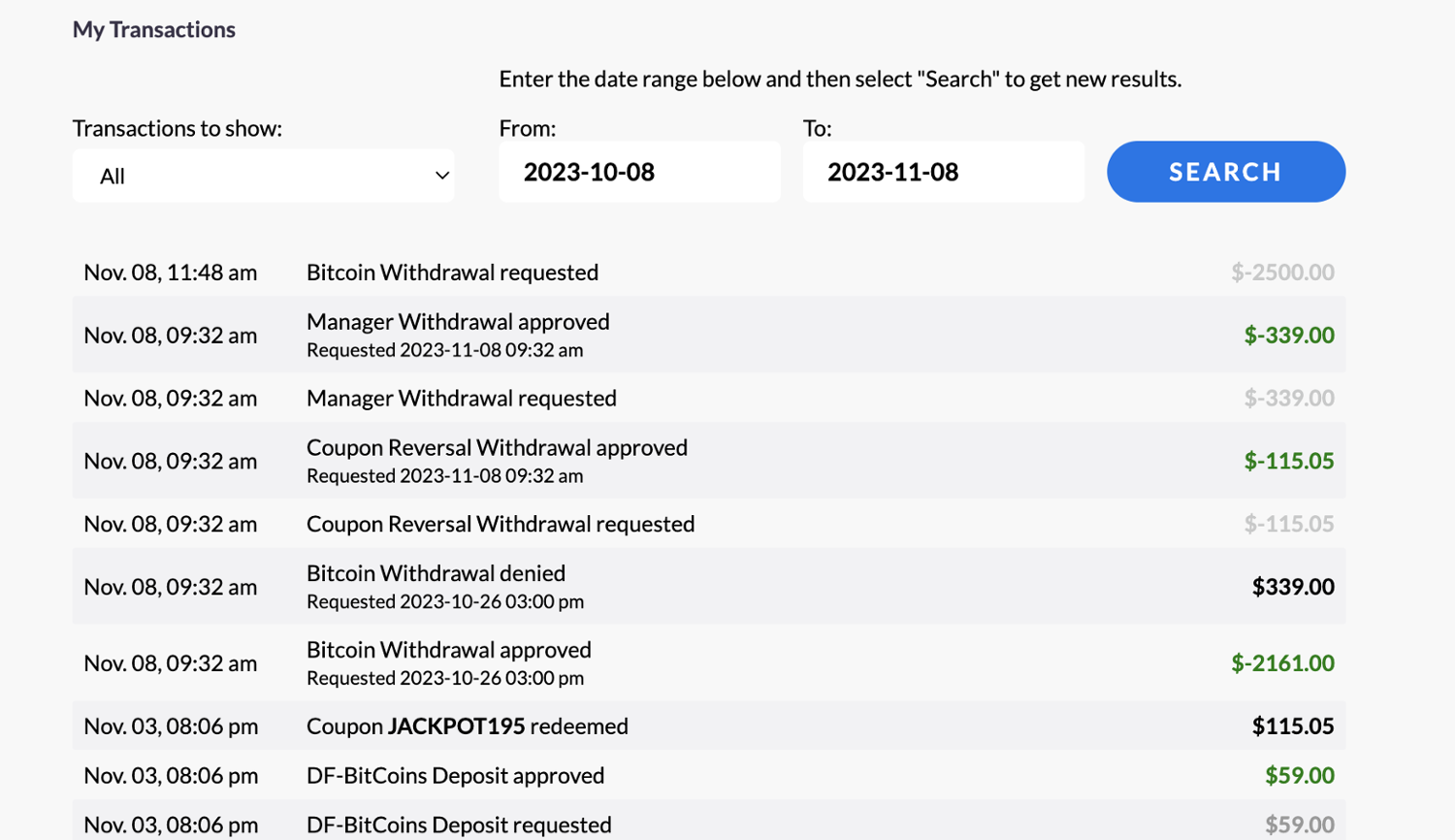Click the Bitcoin Withdrawal denied entry

pyautogui.click(x=436, y=574)
